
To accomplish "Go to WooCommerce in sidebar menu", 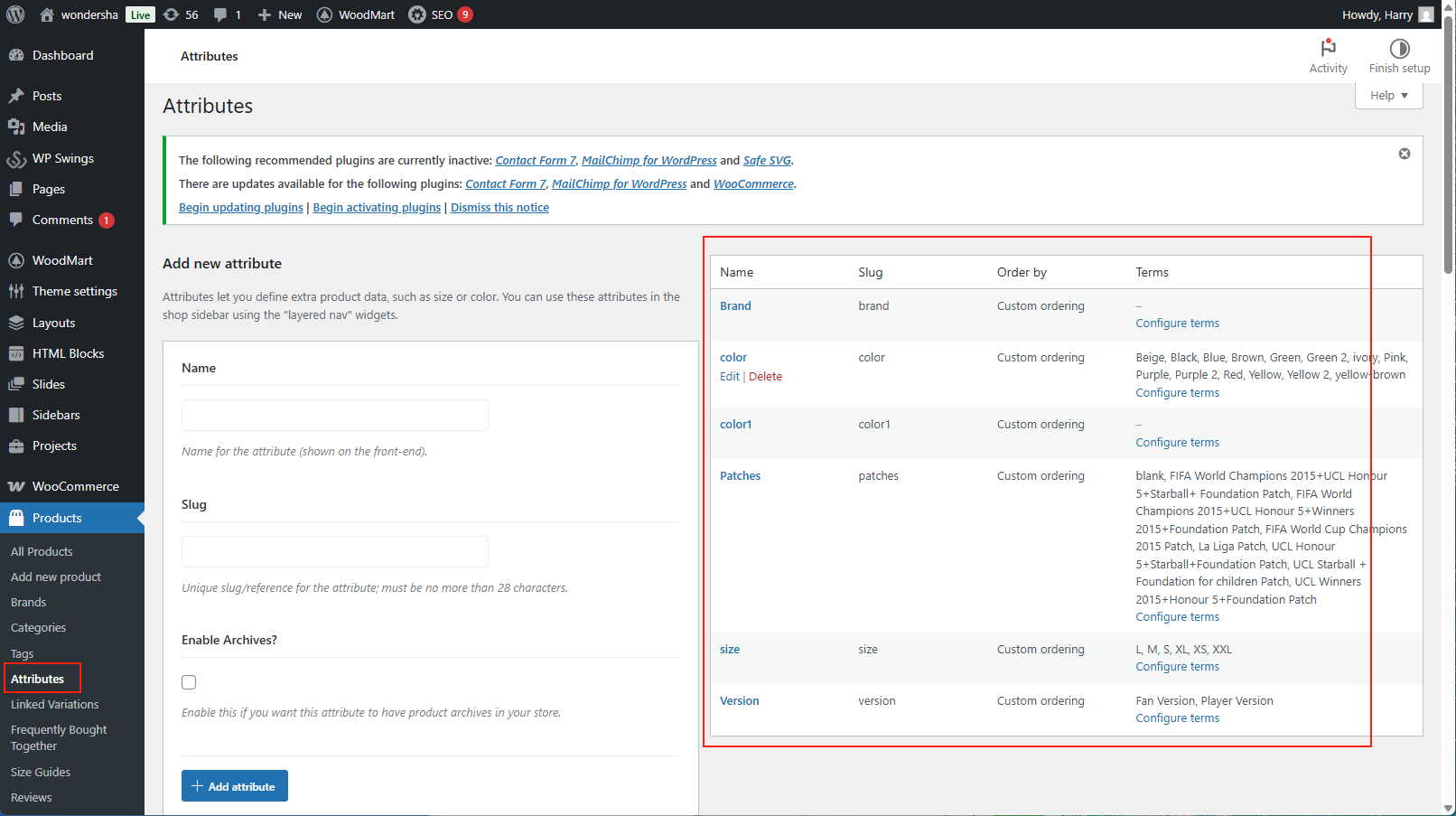I will [75, 486].
